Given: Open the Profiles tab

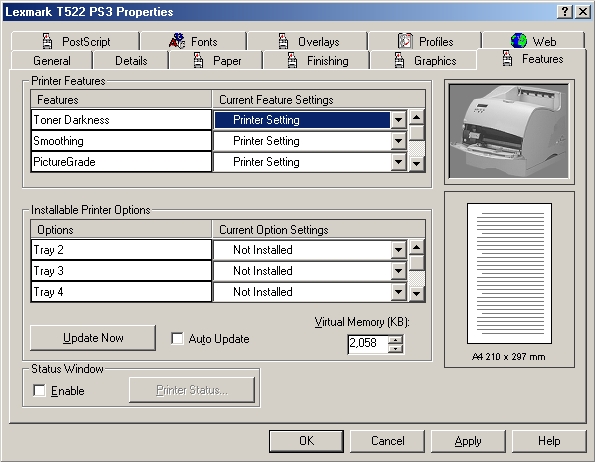Looking at the screenshot, I should click(x=425, y=41).
